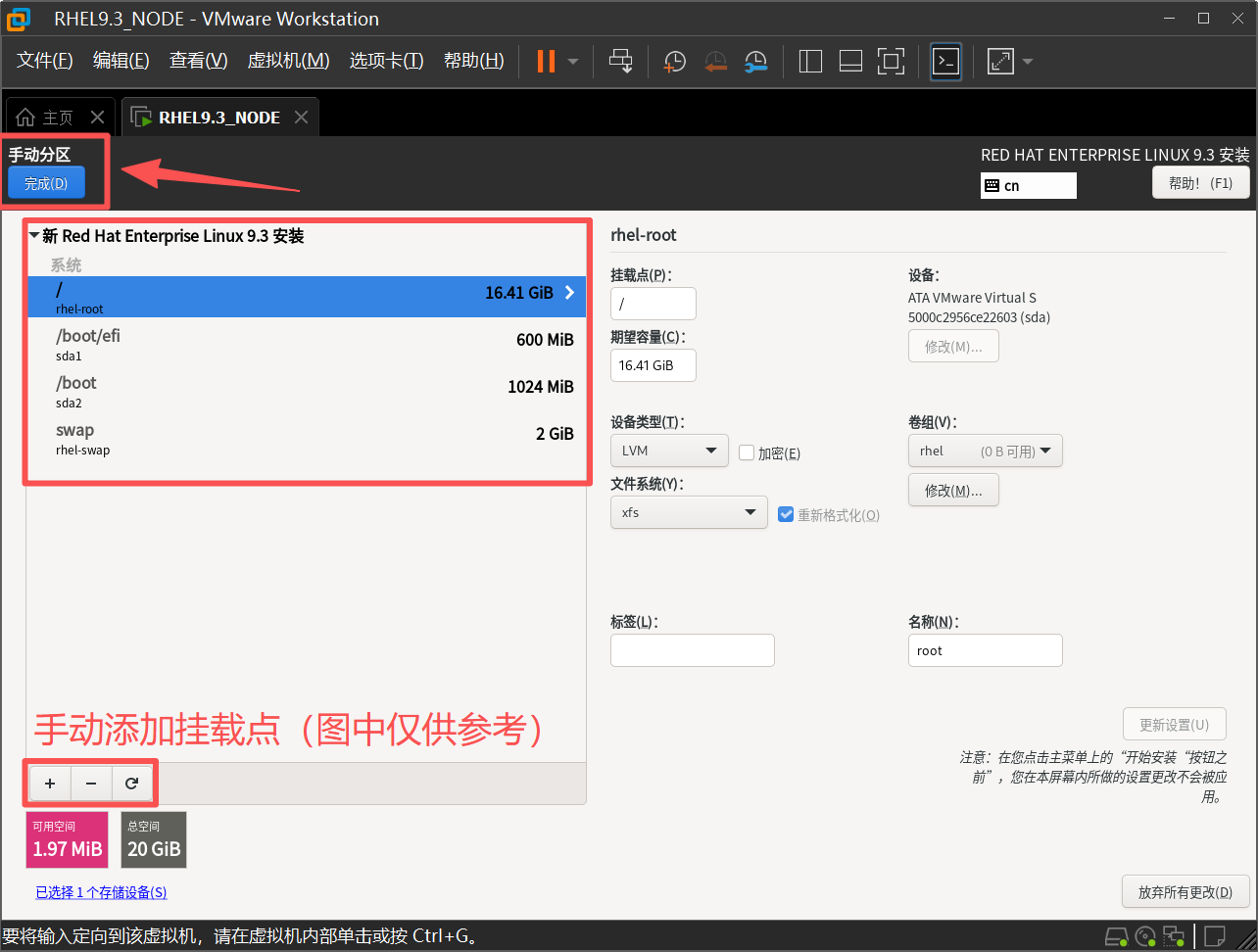
Task: Close the RHEL9.3_NODE tab
Action: pos(302,118)
